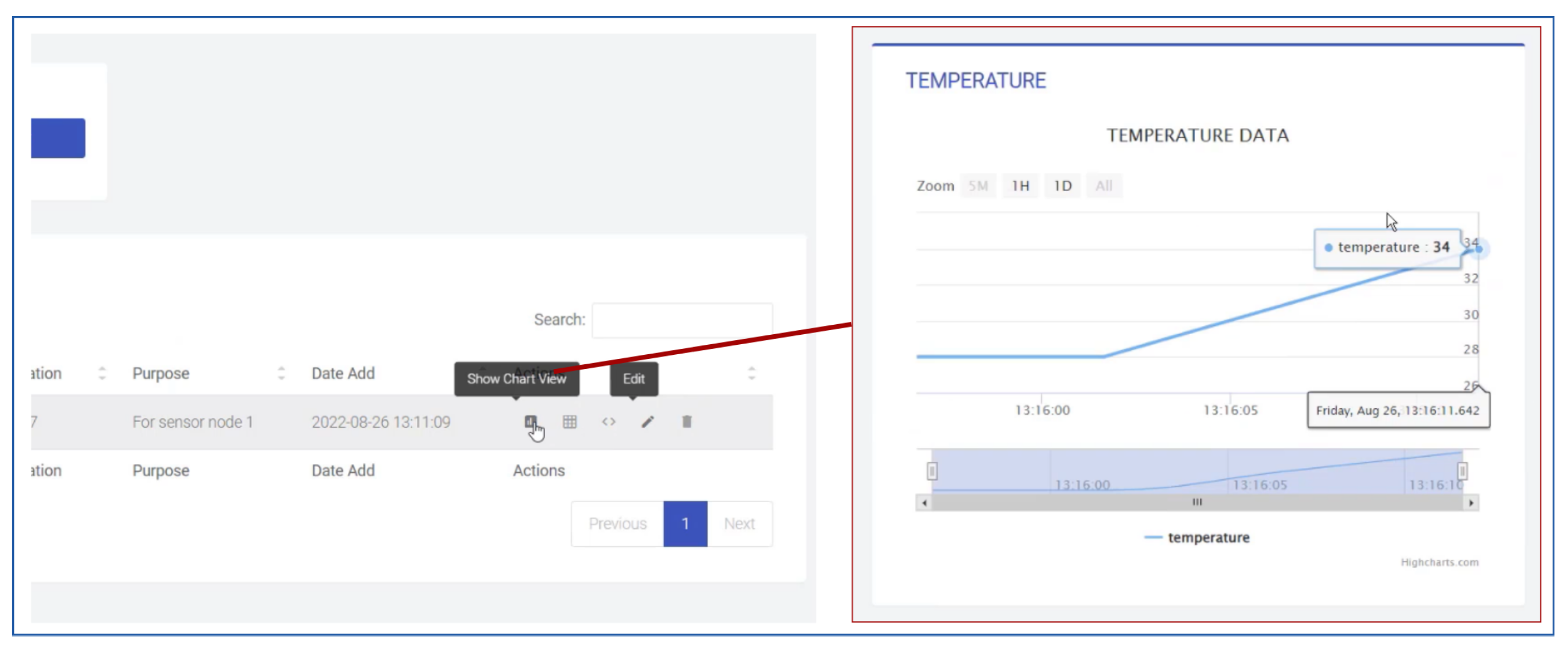This screenshot has width=1568, height=656.
Task: Click the code brackets icon in Actions
Action: coord(608,421)
